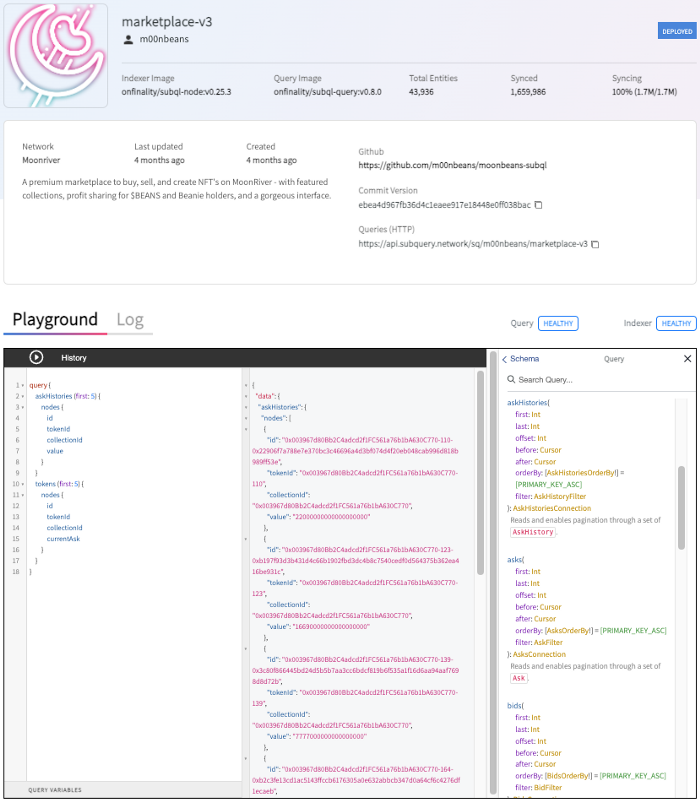Select query image onfinality/subql-query:v0.8.0
The image size is (700, 802).
pyautogui.click(x=327, y=92)
